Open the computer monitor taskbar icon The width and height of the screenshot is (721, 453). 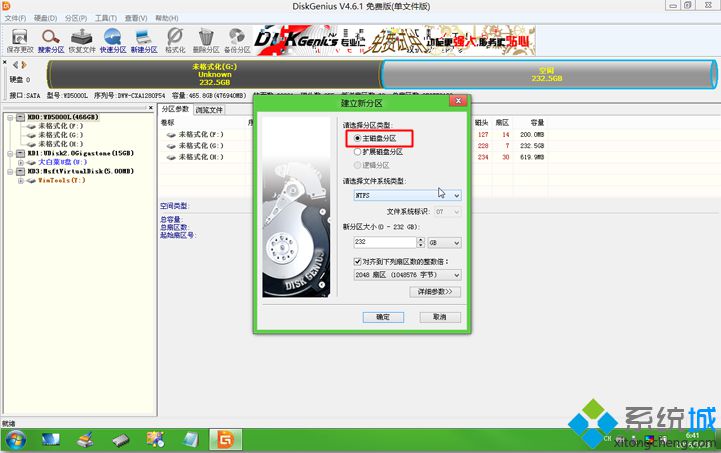click(51, 440)
